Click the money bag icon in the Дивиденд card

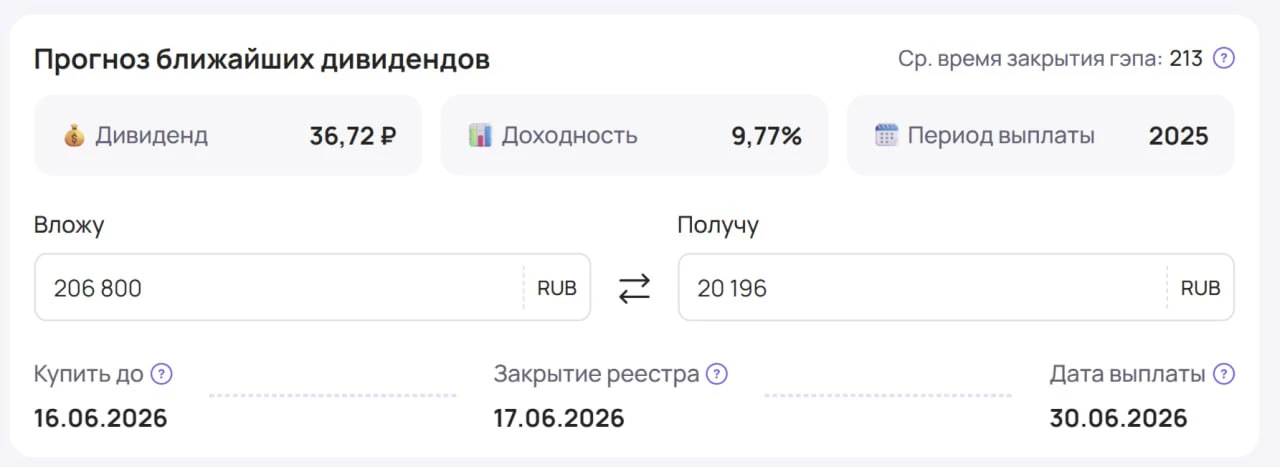tap(74, 135)
